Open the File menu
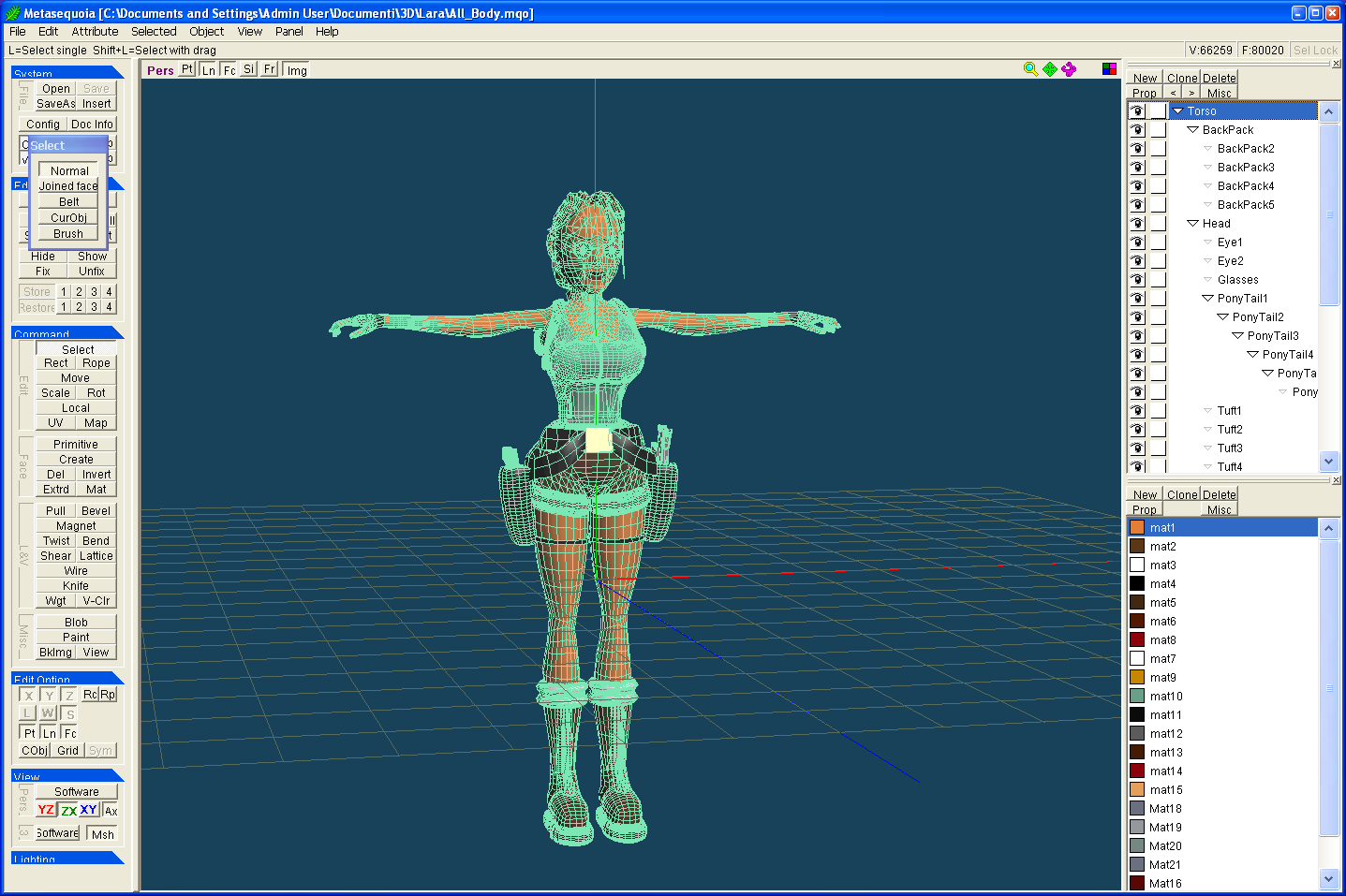This screenshot has height=896, width=1346. click(x=18, y=31)
